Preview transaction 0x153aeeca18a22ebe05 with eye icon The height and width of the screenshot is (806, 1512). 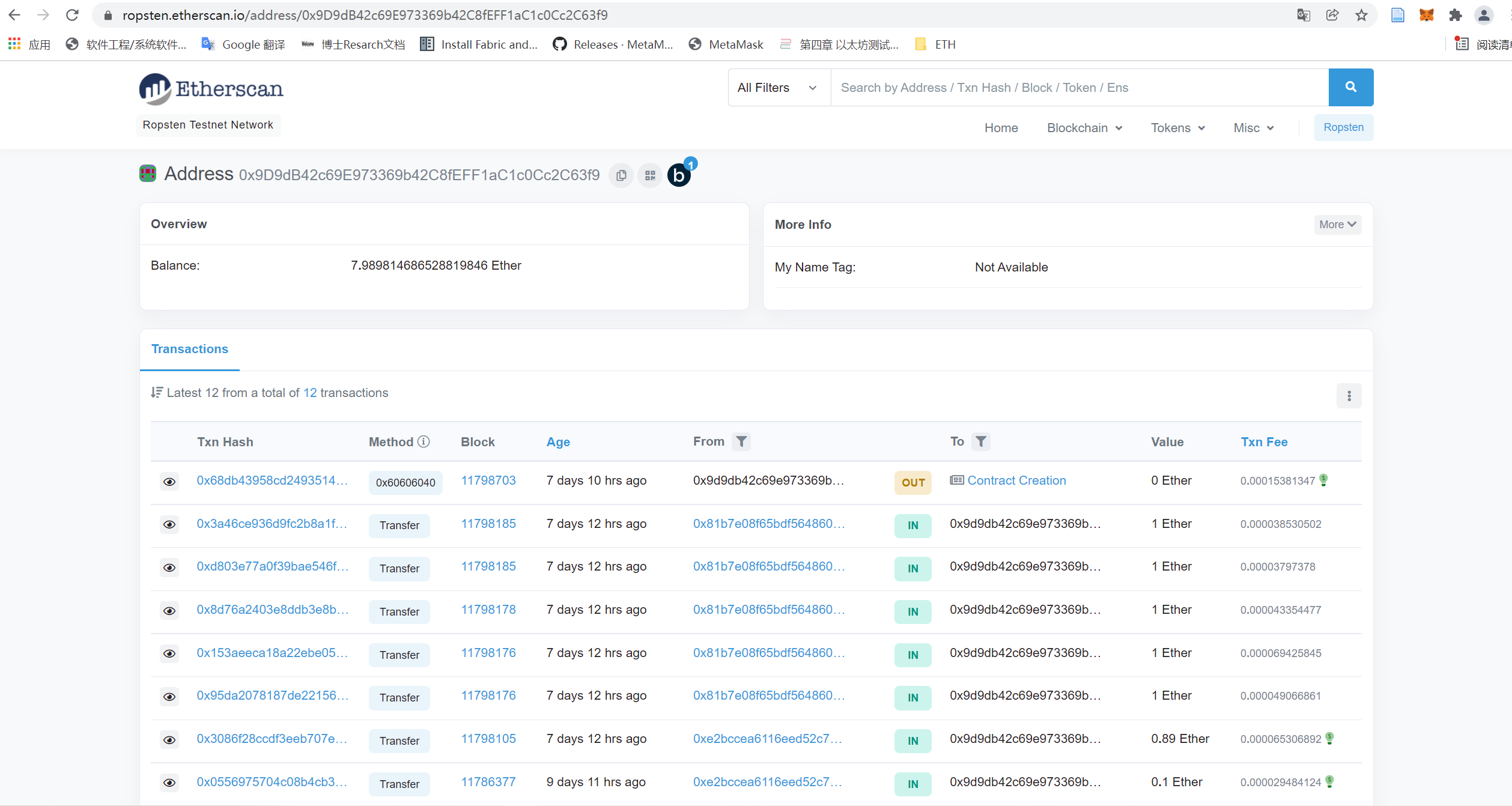169,653
